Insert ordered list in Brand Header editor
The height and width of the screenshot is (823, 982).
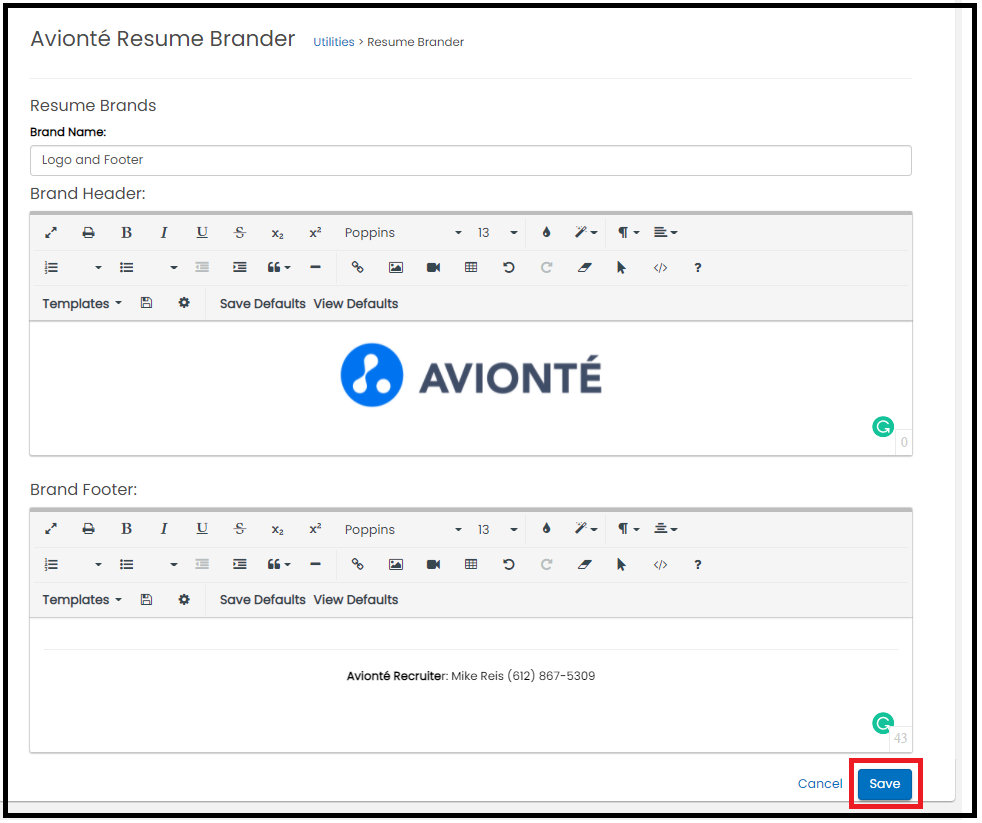[51, 268]
